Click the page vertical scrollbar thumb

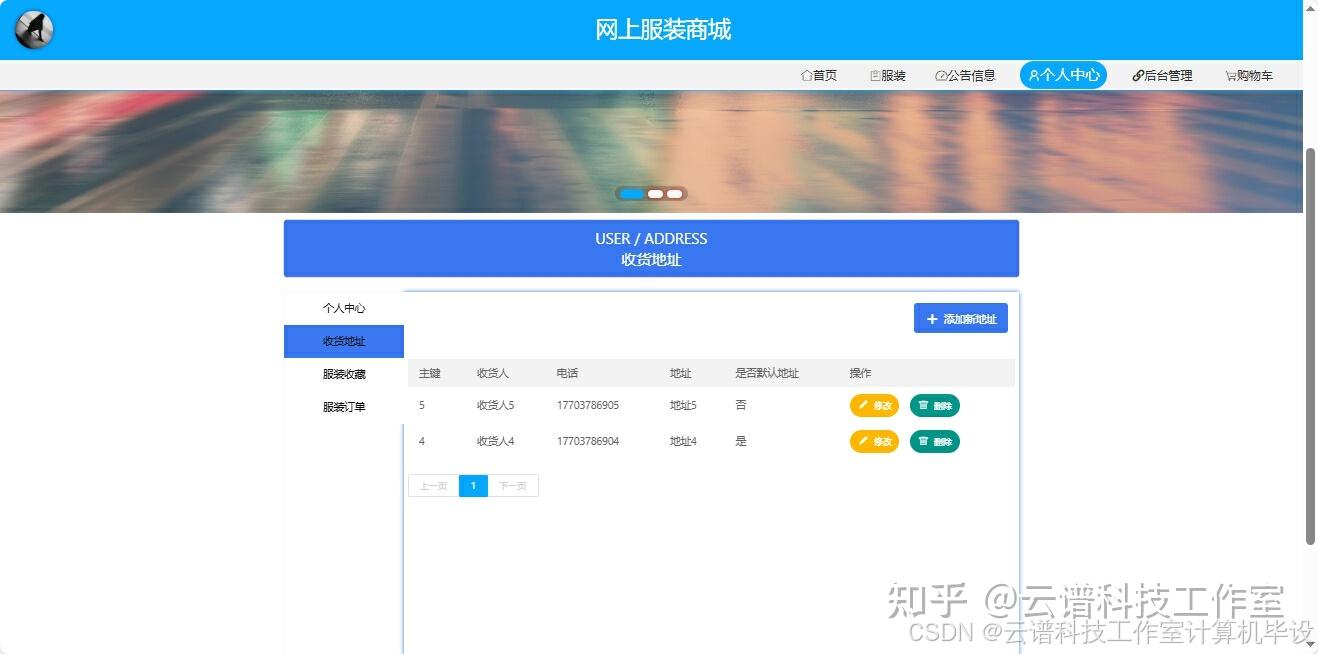[x=1310, y=346]
